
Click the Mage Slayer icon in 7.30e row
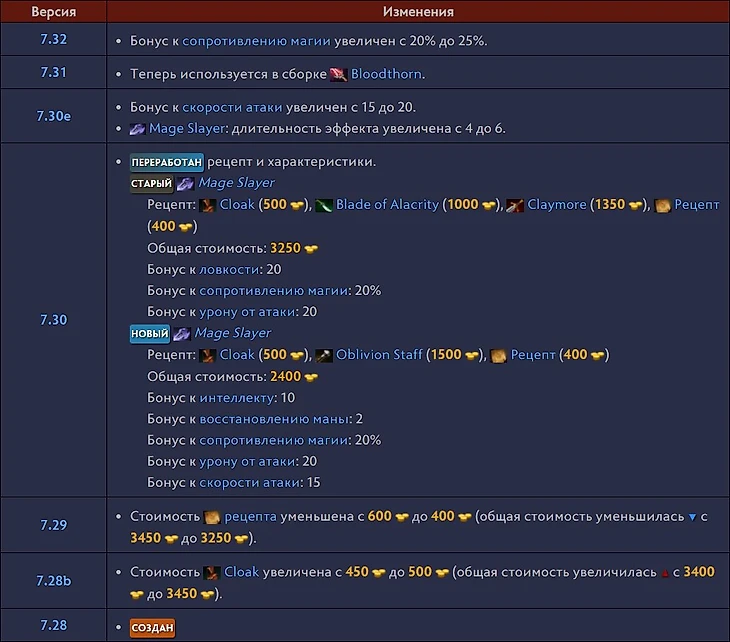click(138, 129)
